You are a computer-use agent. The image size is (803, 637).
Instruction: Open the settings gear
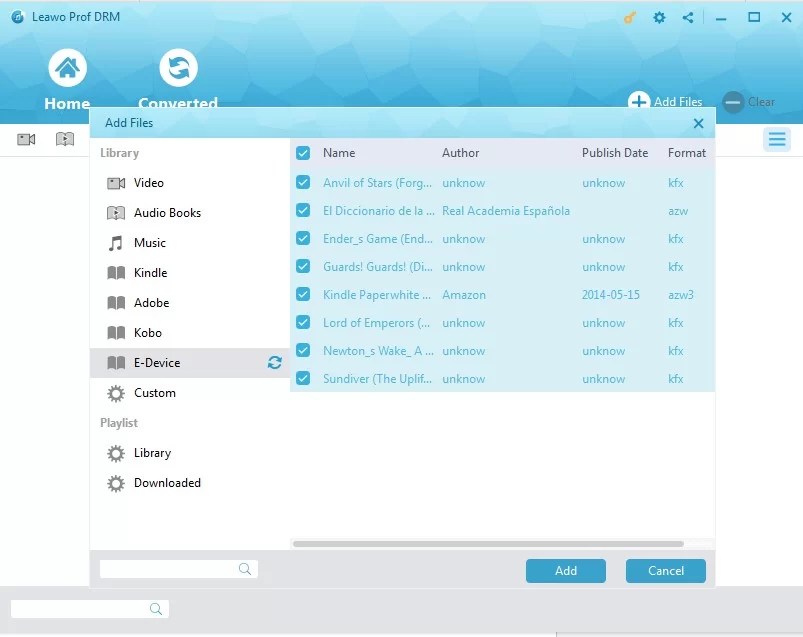tap(659, 17)
